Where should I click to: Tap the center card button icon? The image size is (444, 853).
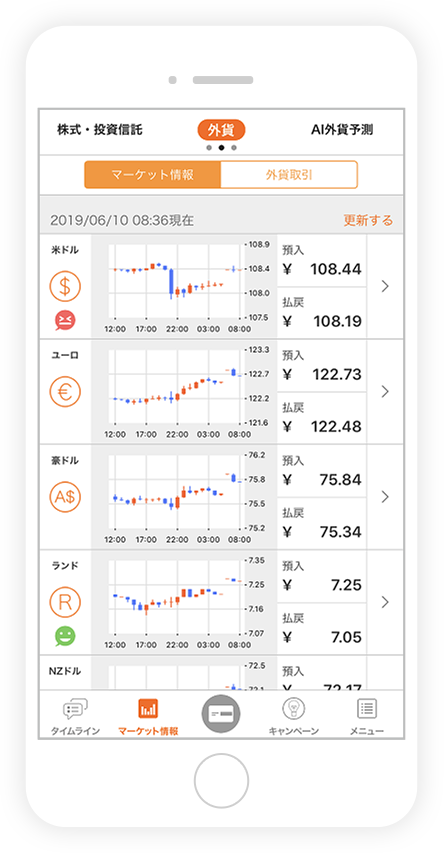220,713
